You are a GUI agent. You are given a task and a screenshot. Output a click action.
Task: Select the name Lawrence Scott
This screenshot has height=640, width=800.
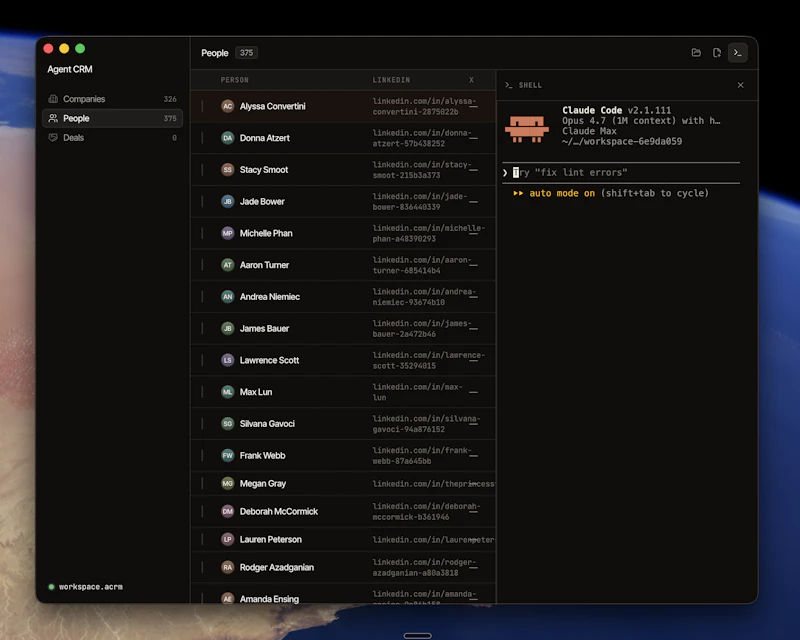pyautogui.click(x=269, y=360)
